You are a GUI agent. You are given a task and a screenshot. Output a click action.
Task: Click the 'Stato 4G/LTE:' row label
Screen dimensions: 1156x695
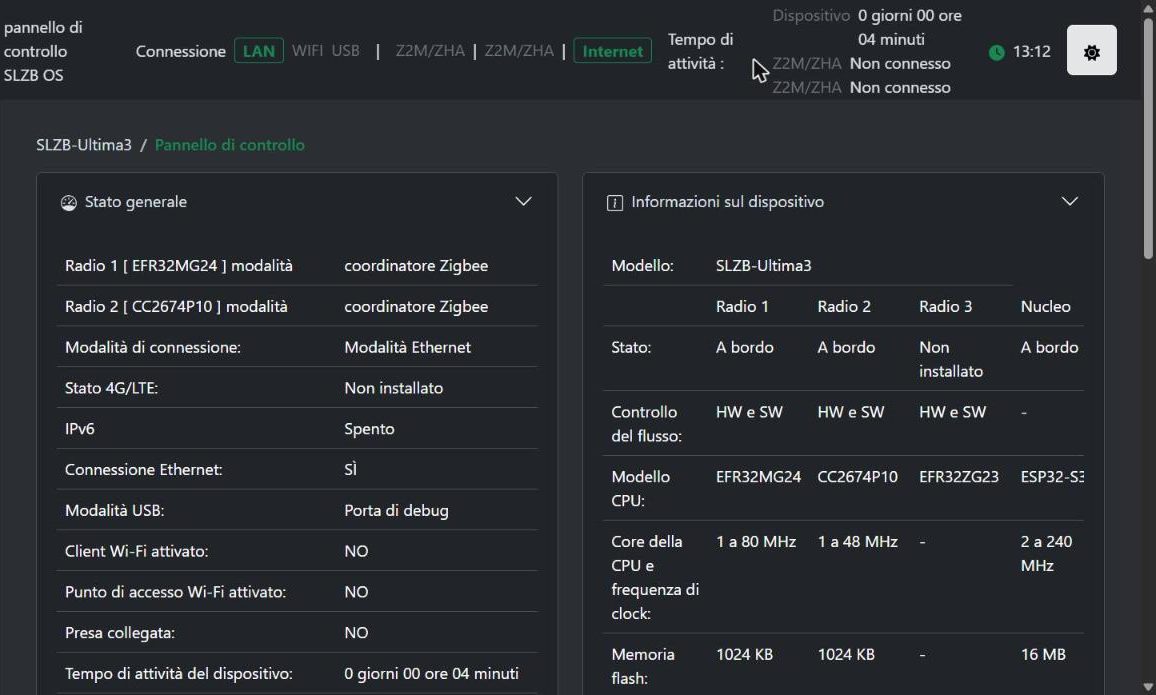(111, 388)
